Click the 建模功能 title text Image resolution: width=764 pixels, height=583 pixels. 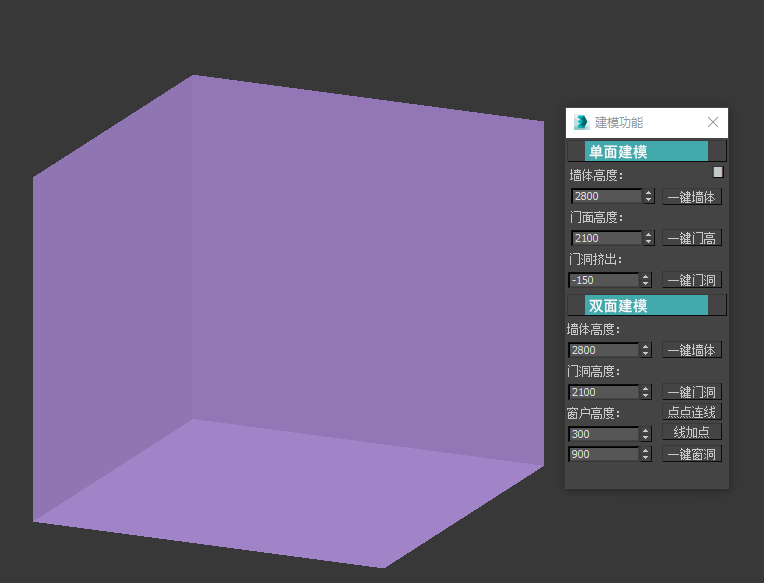(619, 123)
